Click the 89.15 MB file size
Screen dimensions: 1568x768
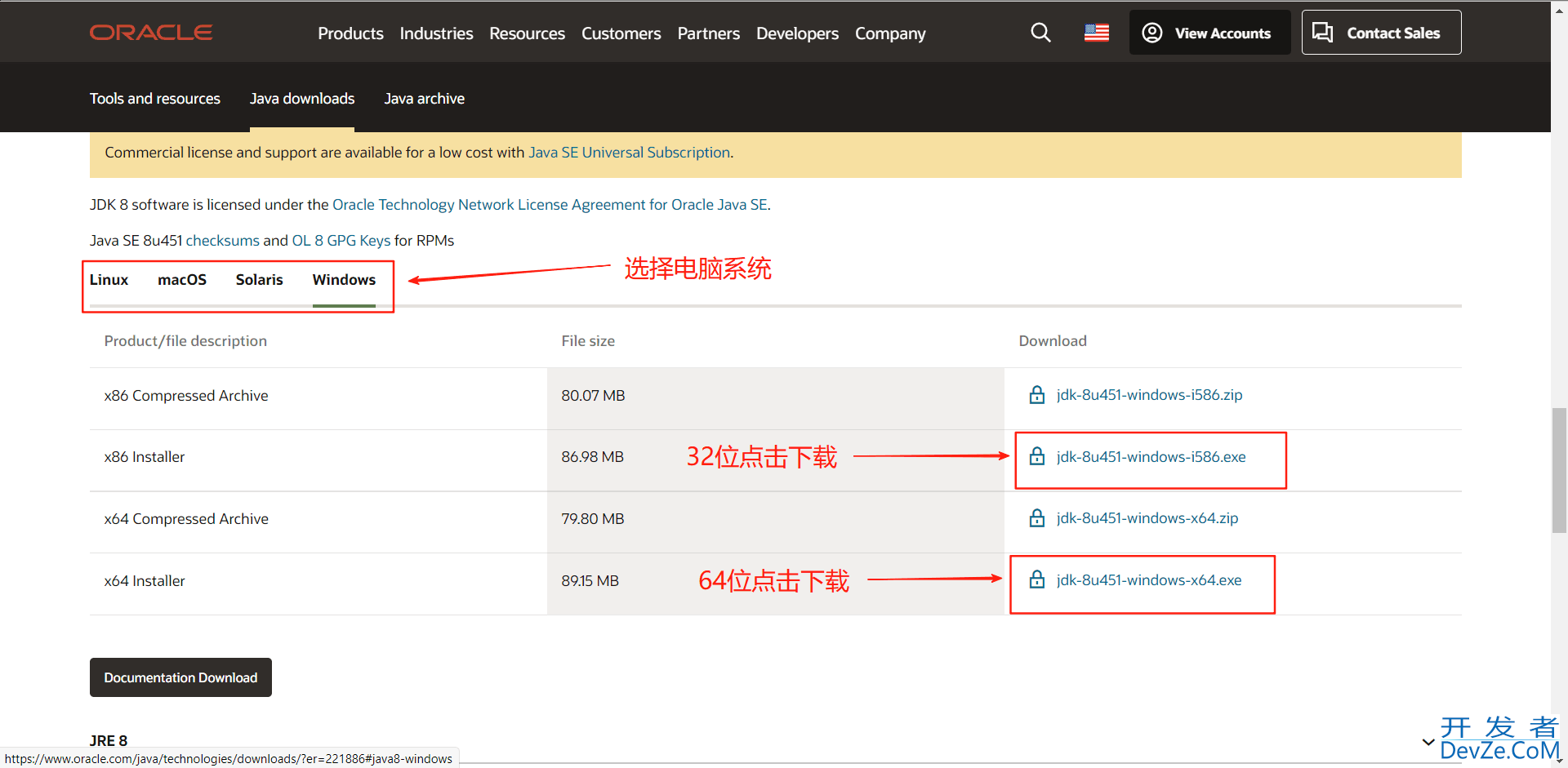[x=590, y=581]
